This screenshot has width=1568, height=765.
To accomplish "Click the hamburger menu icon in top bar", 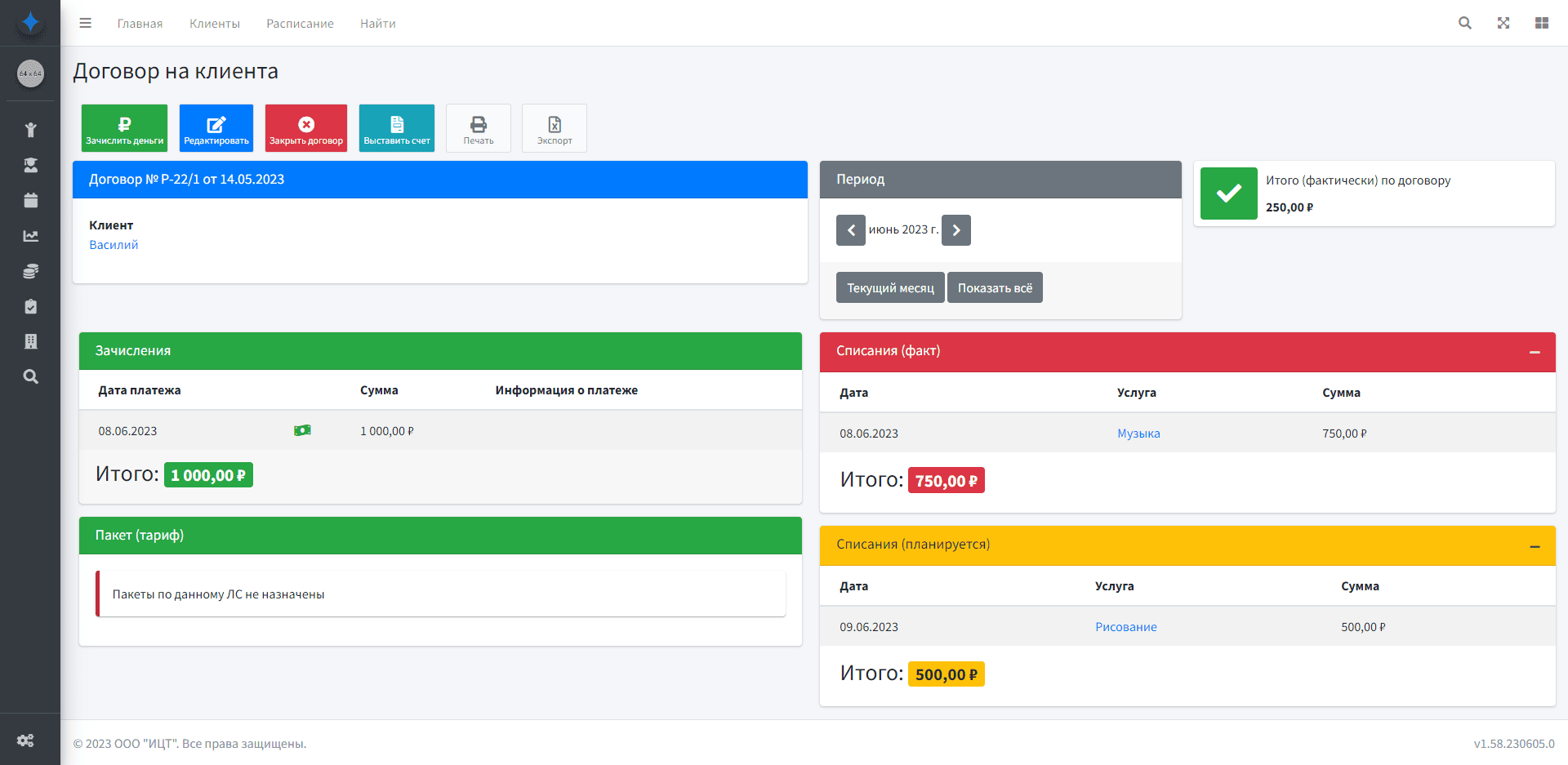I will point(85,23).
